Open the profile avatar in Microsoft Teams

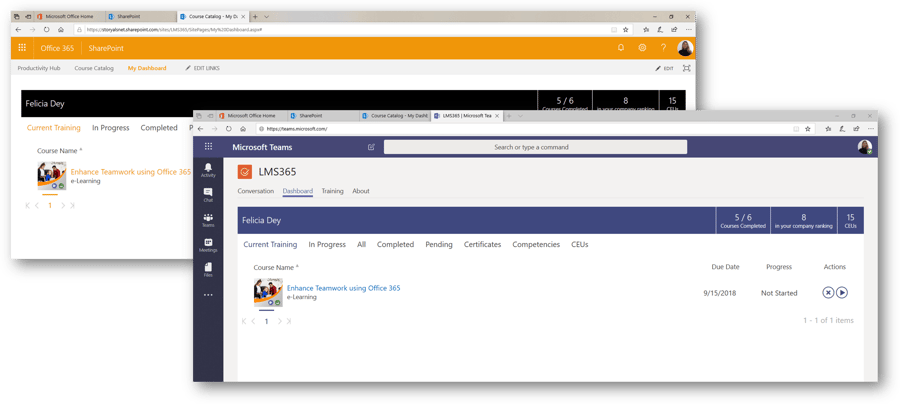pos(864,147)
